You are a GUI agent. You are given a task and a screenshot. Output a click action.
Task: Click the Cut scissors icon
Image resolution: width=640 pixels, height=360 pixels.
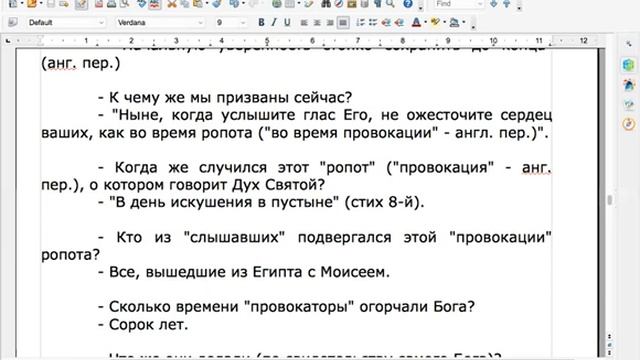point(172,4)
